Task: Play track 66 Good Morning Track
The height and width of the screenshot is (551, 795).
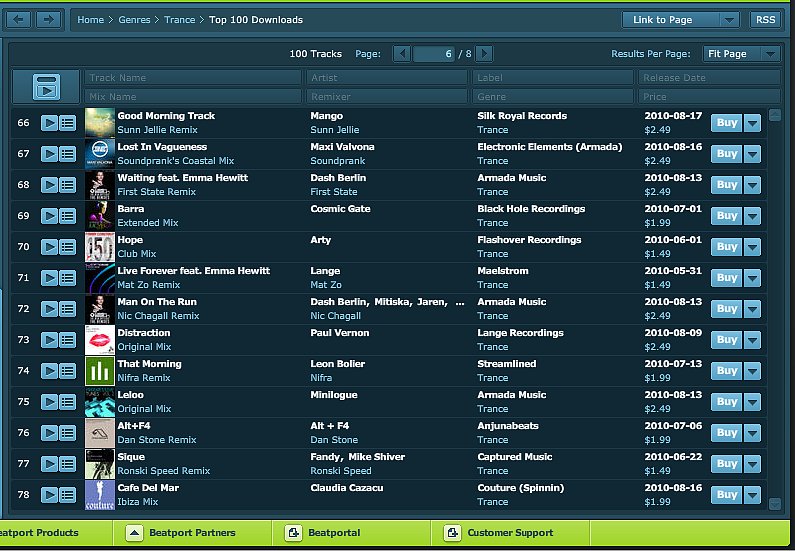Action: click(x=49, y=123)
